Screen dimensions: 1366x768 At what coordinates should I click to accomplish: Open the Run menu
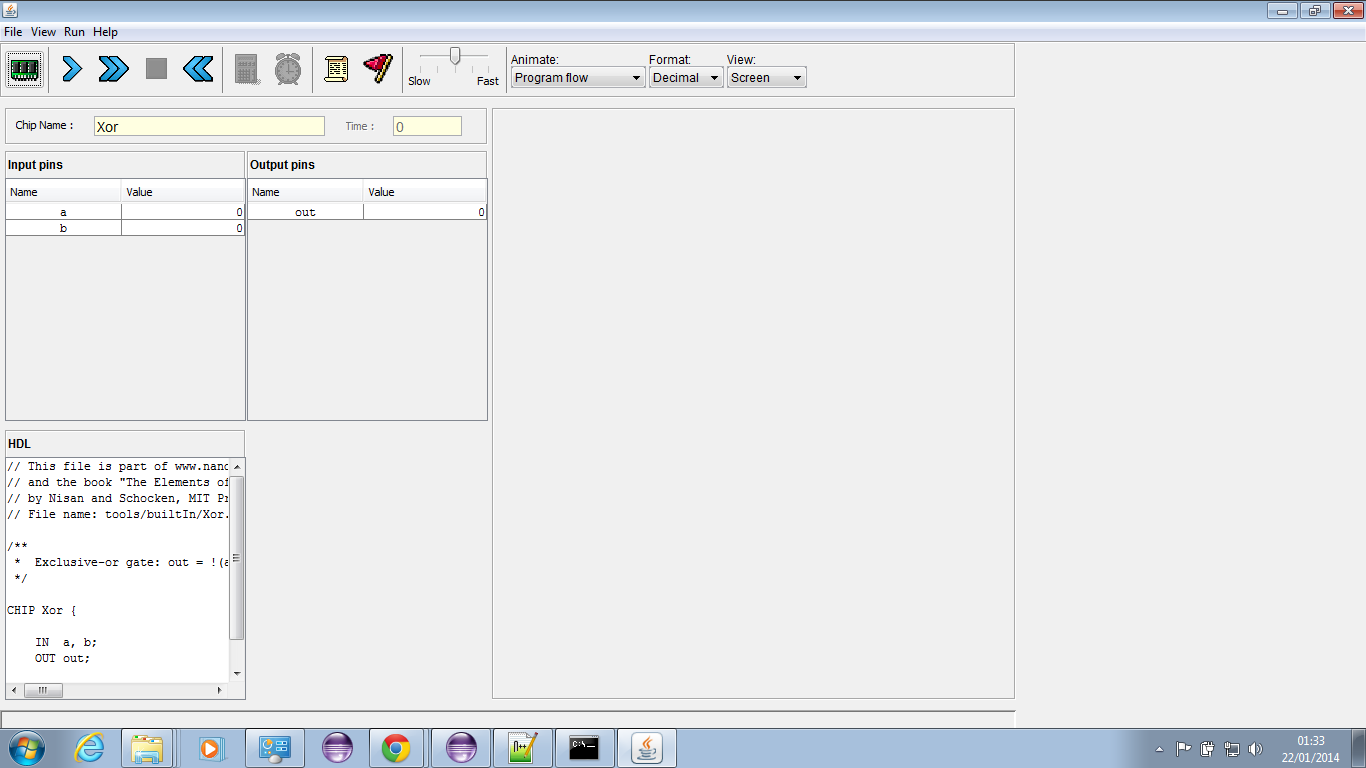(x=74, y=32)
